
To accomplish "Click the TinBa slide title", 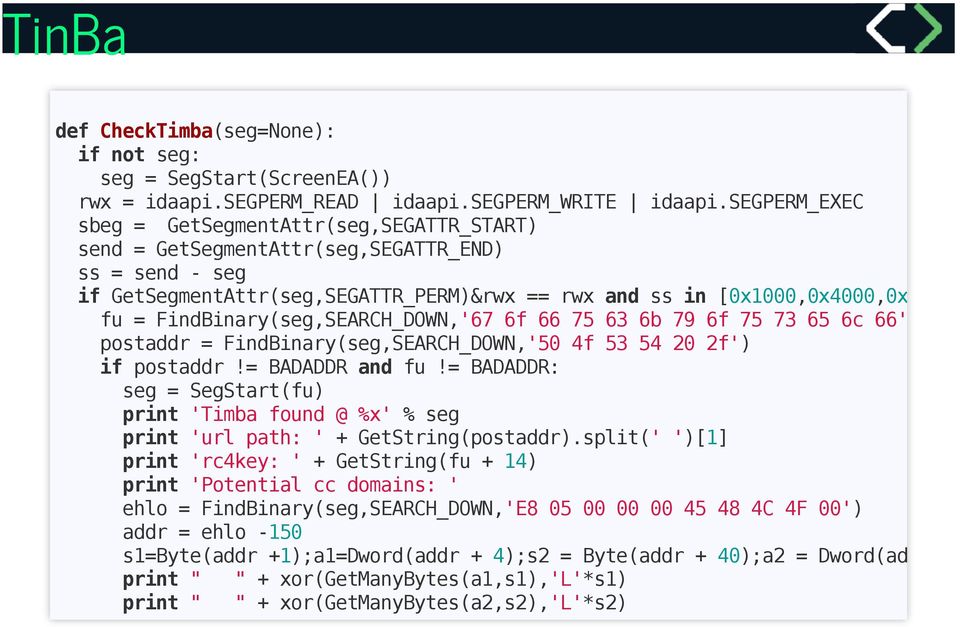I will [64, 34].
